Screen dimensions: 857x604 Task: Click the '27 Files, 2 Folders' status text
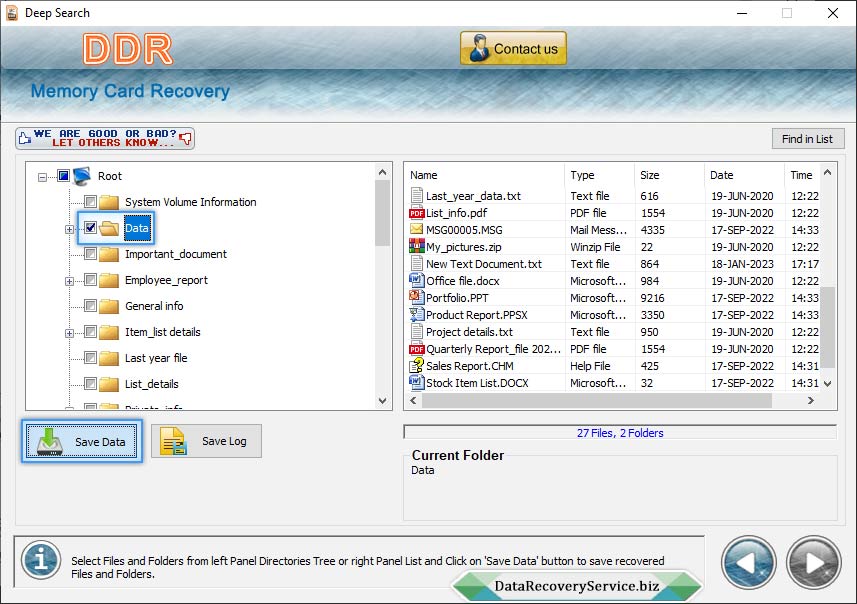(x=620, y=433)
